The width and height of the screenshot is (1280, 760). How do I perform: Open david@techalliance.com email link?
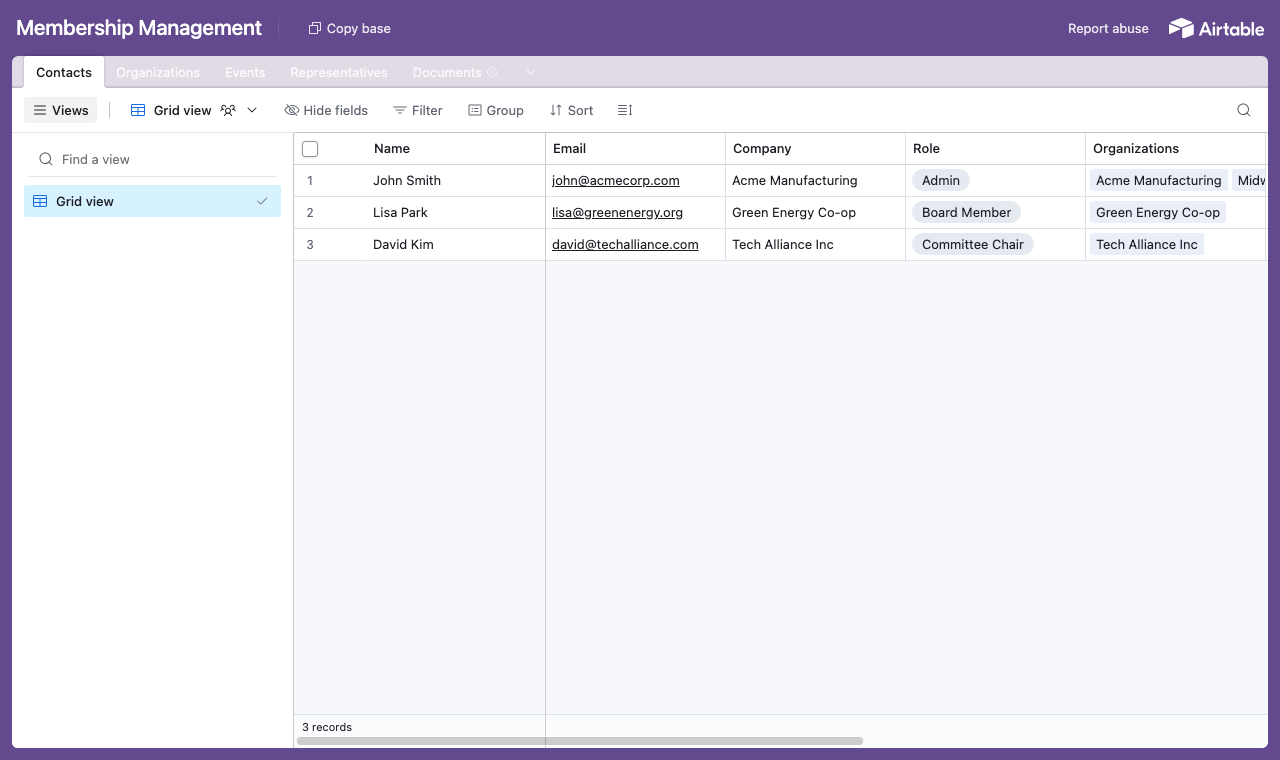(x=625, y=245)
